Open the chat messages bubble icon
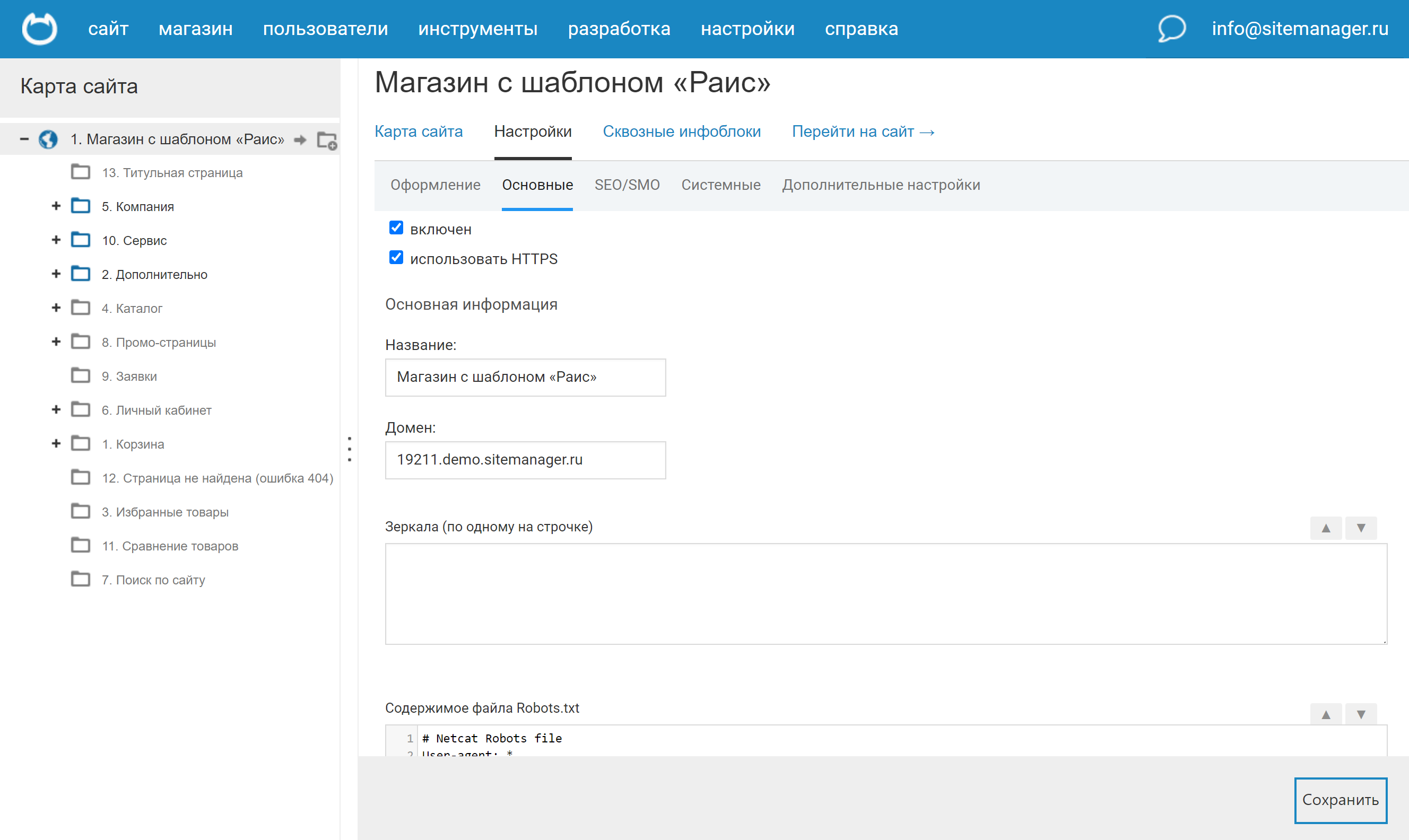1409x840 pixels. [x=1171, y=28]
